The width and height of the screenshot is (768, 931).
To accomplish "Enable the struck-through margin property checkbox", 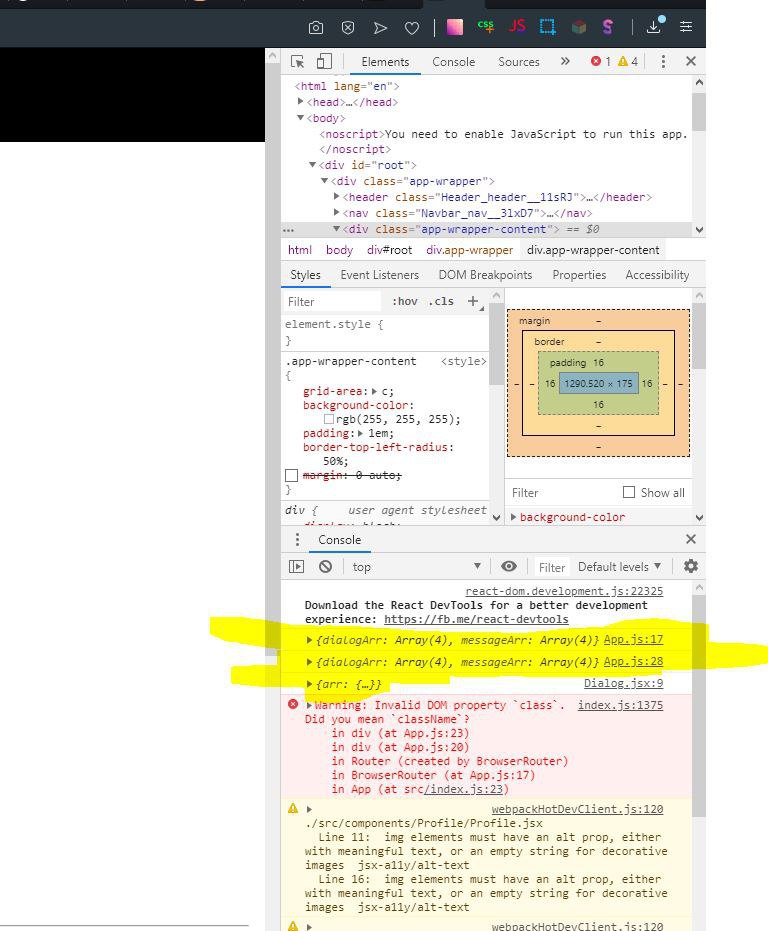I will coord(291,476).
